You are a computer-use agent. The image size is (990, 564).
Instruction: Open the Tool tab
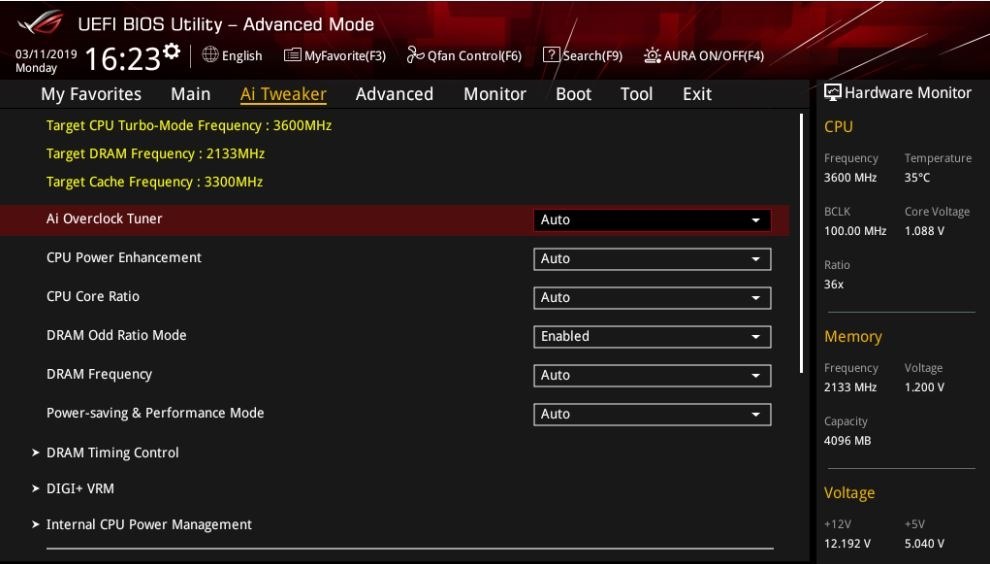(636, 94)
